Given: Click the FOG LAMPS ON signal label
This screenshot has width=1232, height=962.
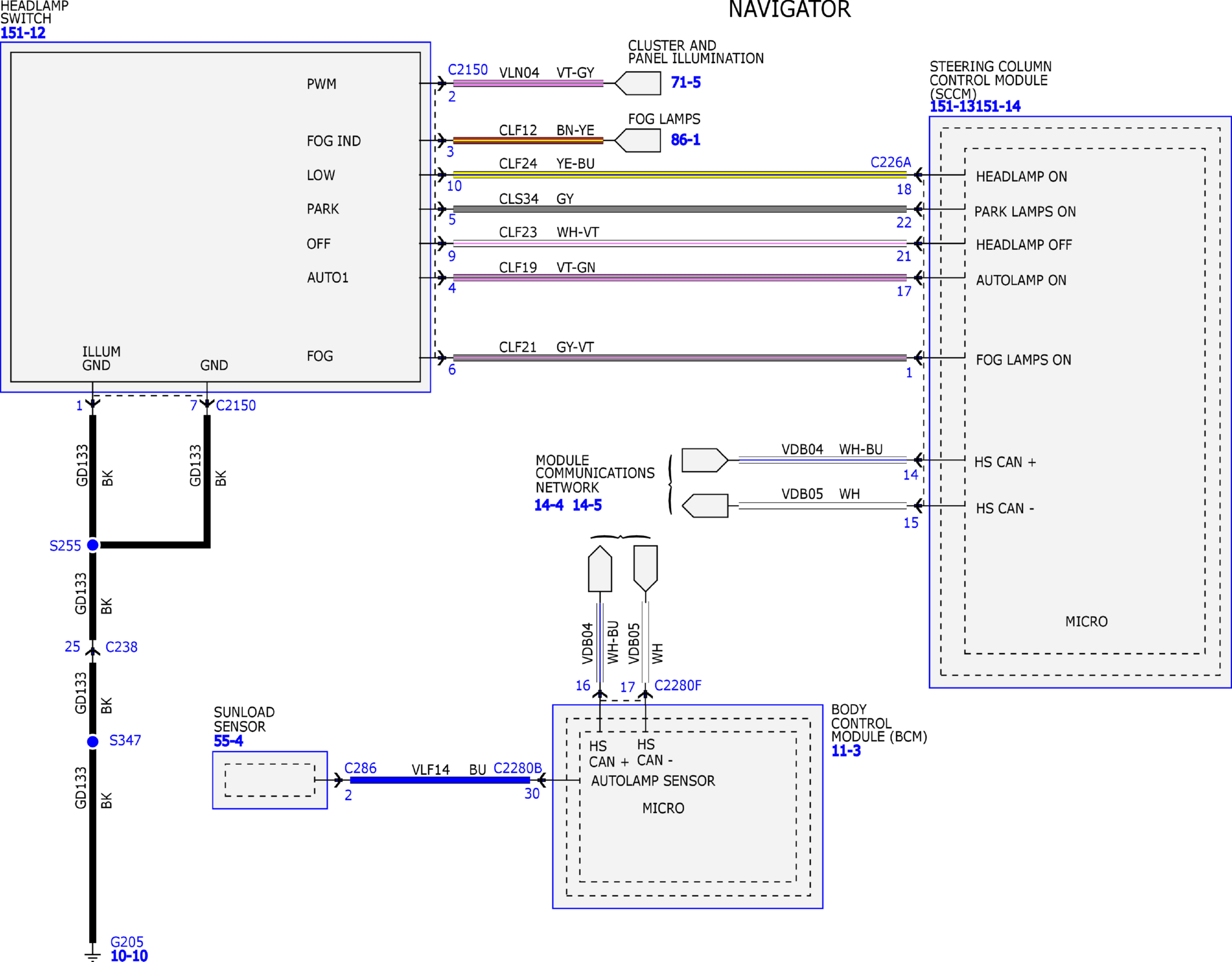Looking at the screenshot, I should [1024, 360].
